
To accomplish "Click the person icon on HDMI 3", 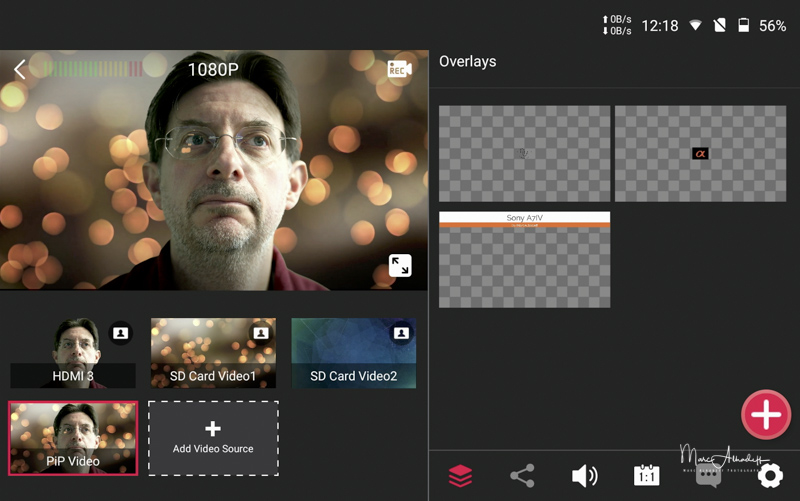I will 120,333.
